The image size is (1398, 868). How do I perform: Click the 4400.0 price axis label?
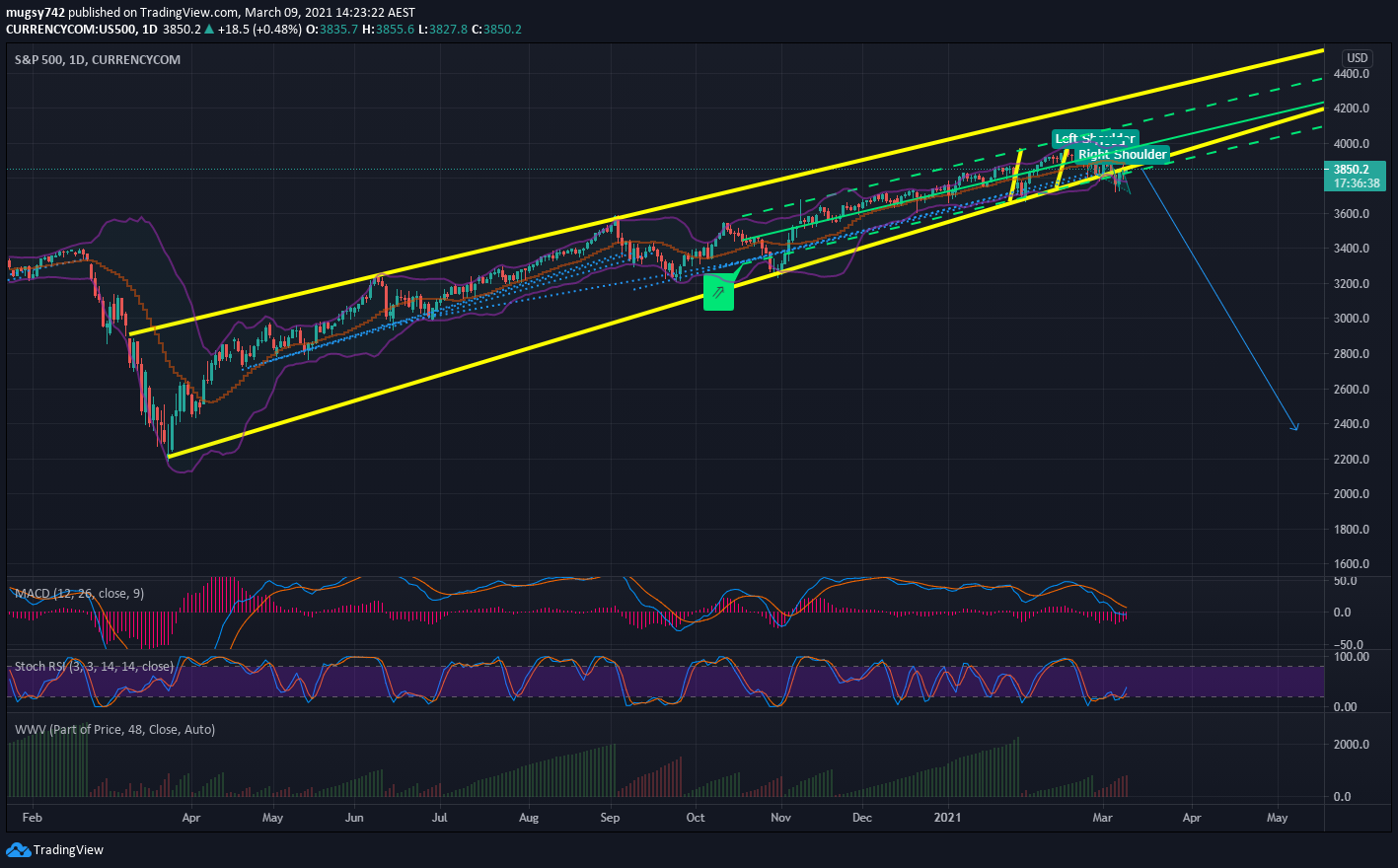1351,74
